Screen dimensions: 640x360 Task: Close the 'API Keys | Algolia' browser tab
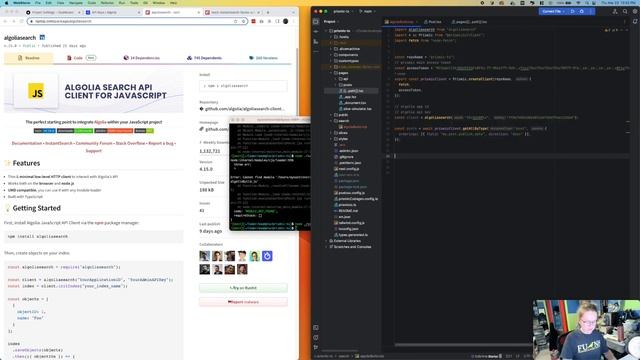point(140,12)
